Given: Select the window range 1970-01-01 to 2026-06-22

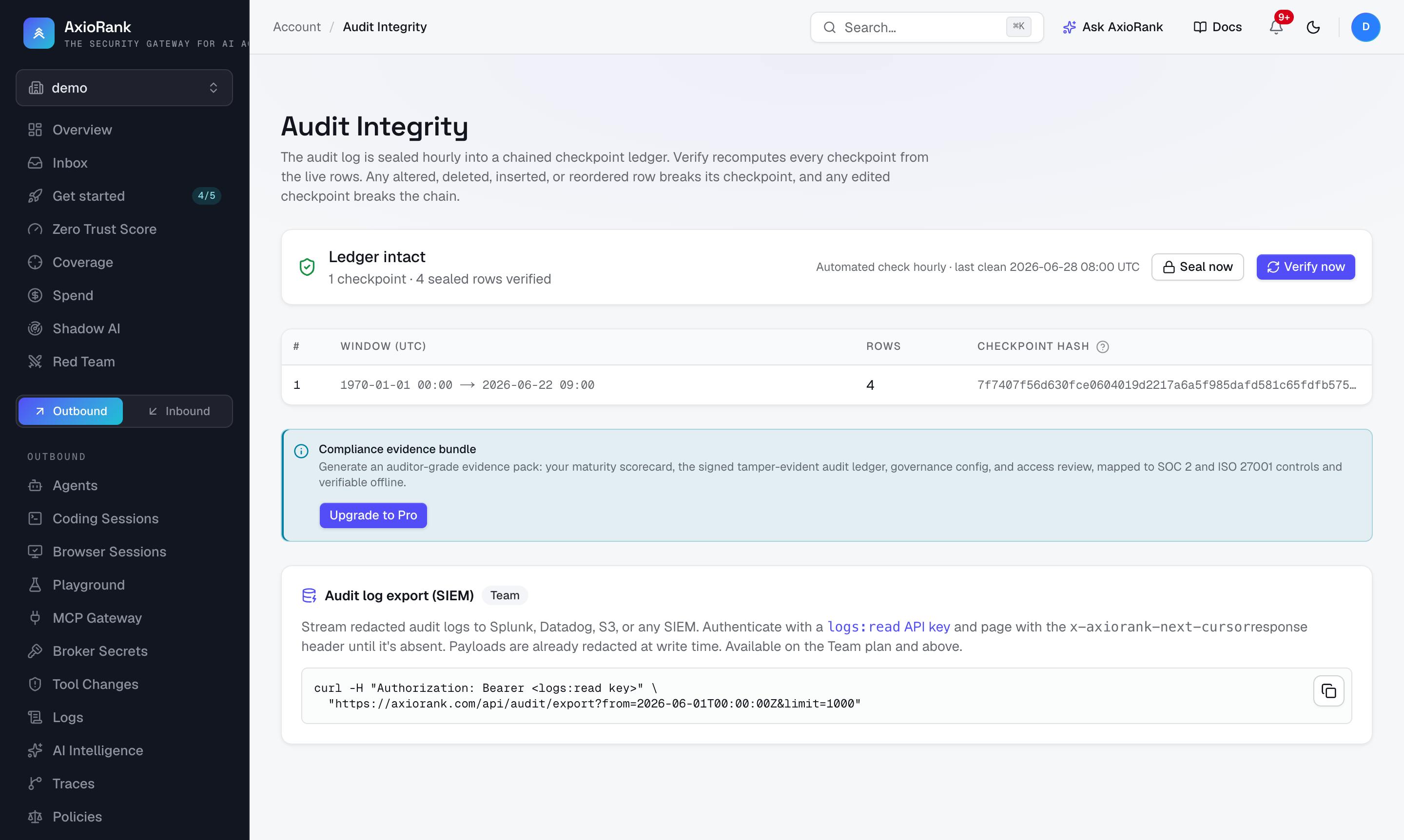Looking at the screenshot, I should [467, 385].
